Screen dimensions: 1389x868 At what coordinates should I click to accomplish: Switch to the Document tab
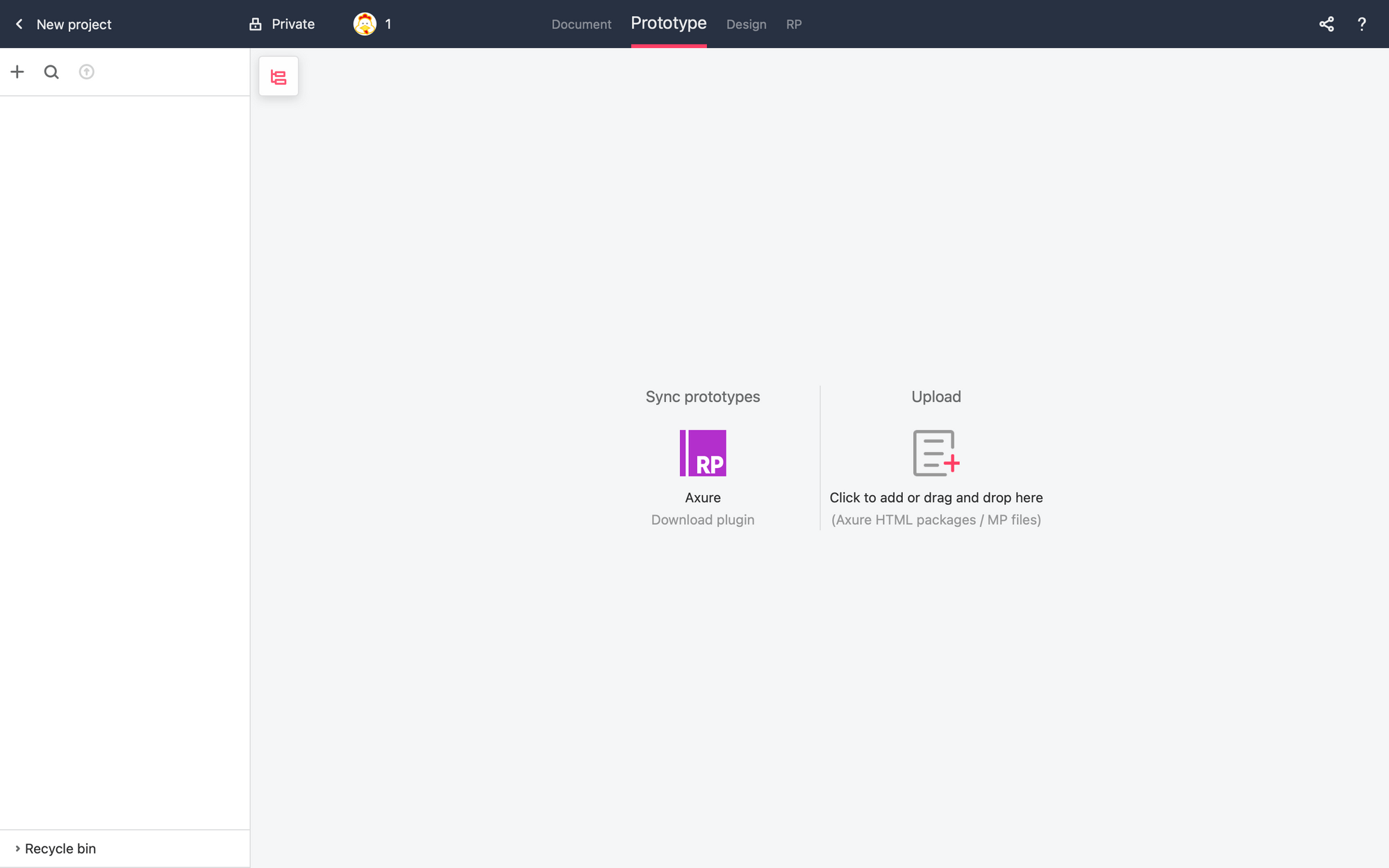581,24
